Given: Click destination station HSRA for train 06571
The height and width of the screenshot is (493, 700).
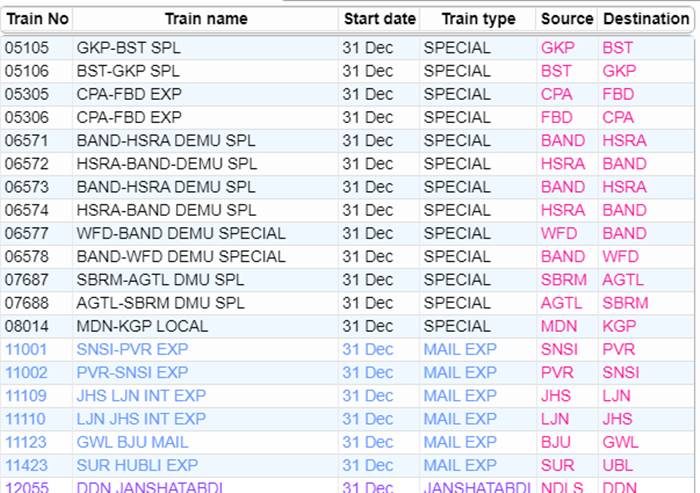Looking at the screenshot, I should (x=624, y=141).
